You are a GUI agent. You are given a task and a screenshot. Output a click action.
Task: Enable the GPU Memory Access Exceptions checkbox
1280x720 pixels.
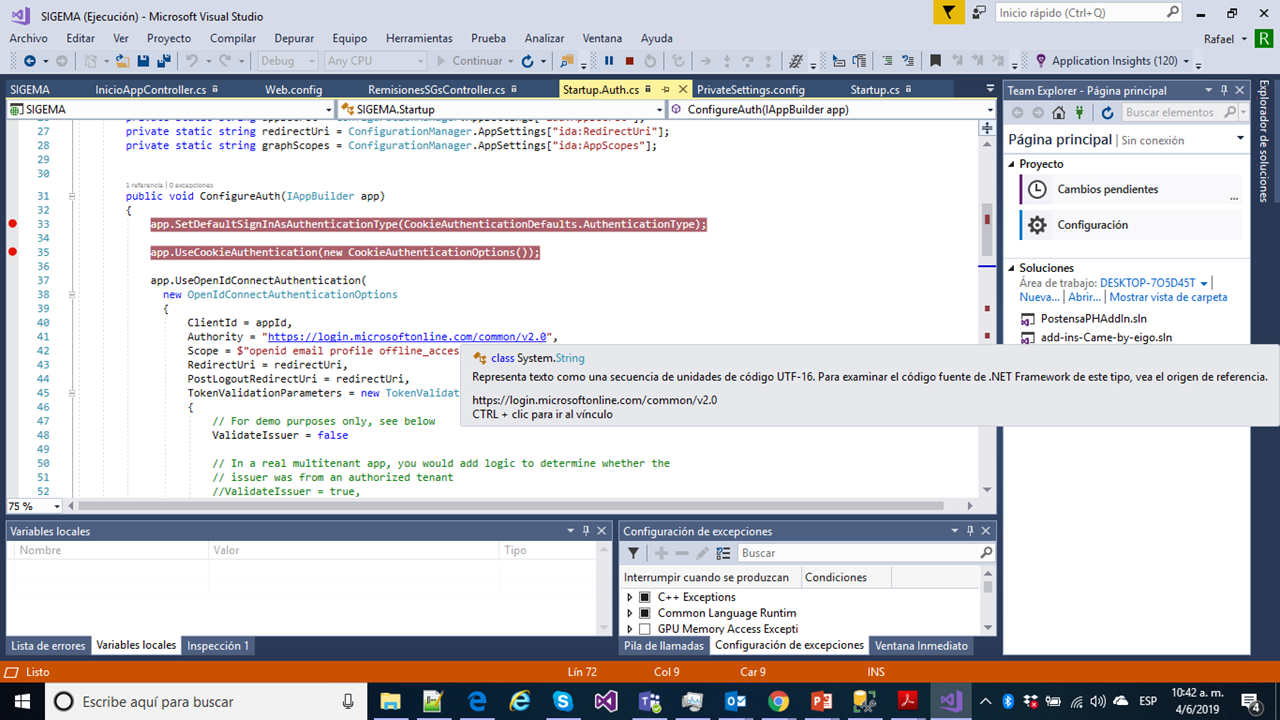coord(643,629)
